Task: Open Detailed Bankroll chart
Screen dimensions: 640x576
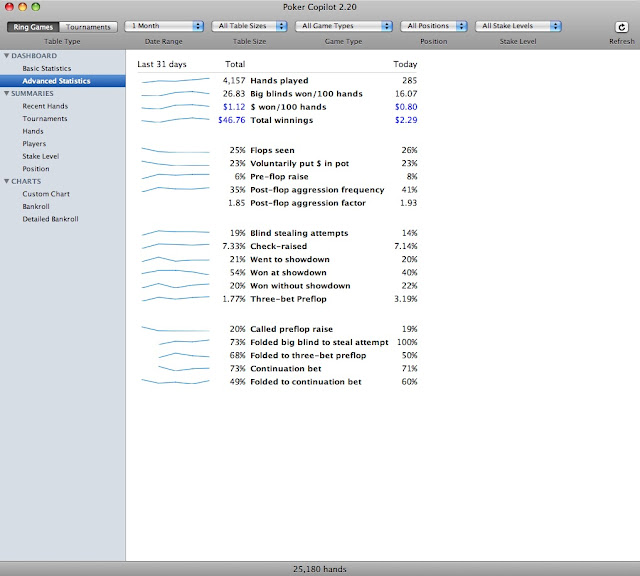Action: click(51, 219)
